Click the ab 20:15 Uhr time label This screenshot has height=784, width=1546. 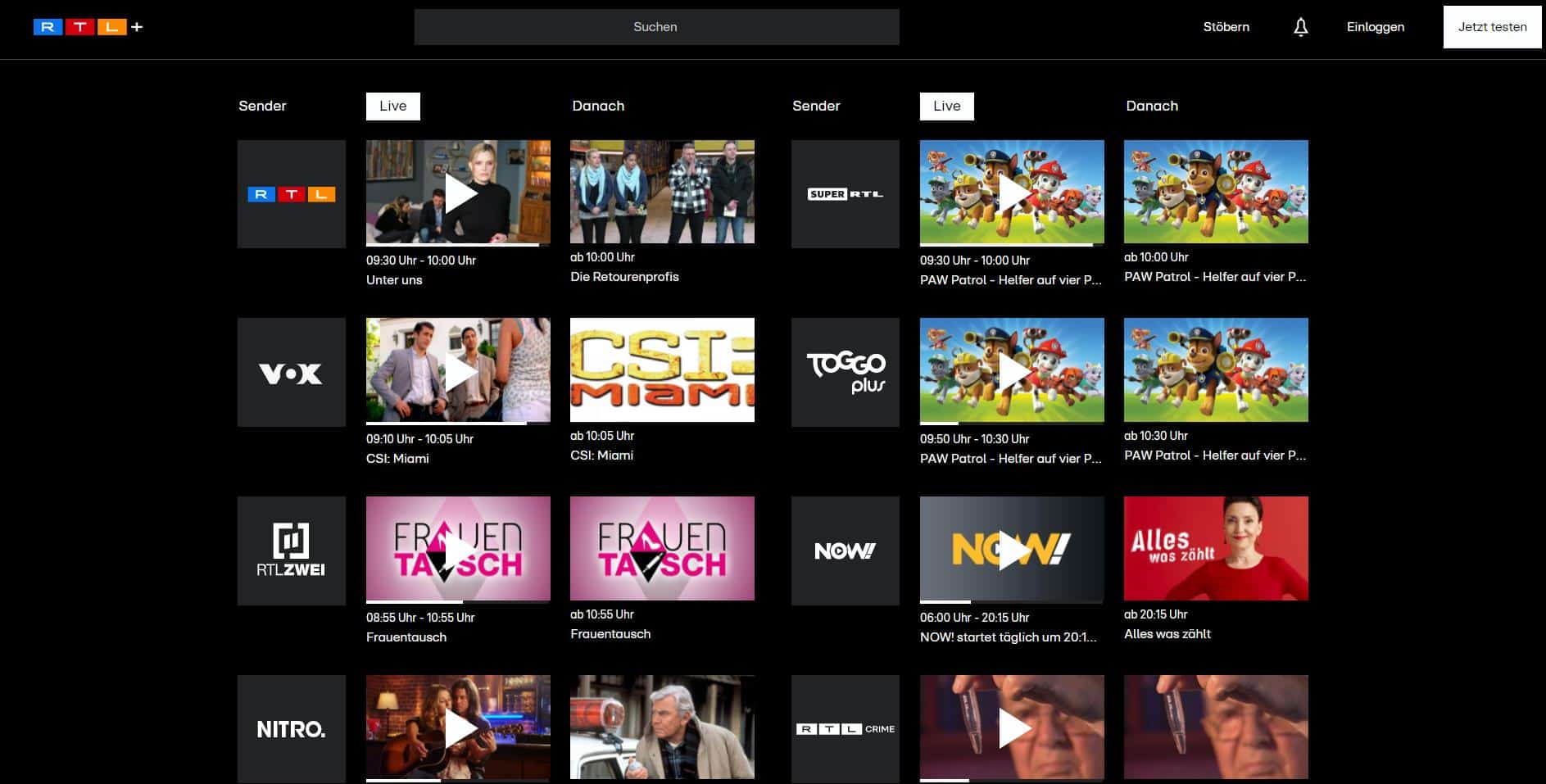click(1156, 614)
